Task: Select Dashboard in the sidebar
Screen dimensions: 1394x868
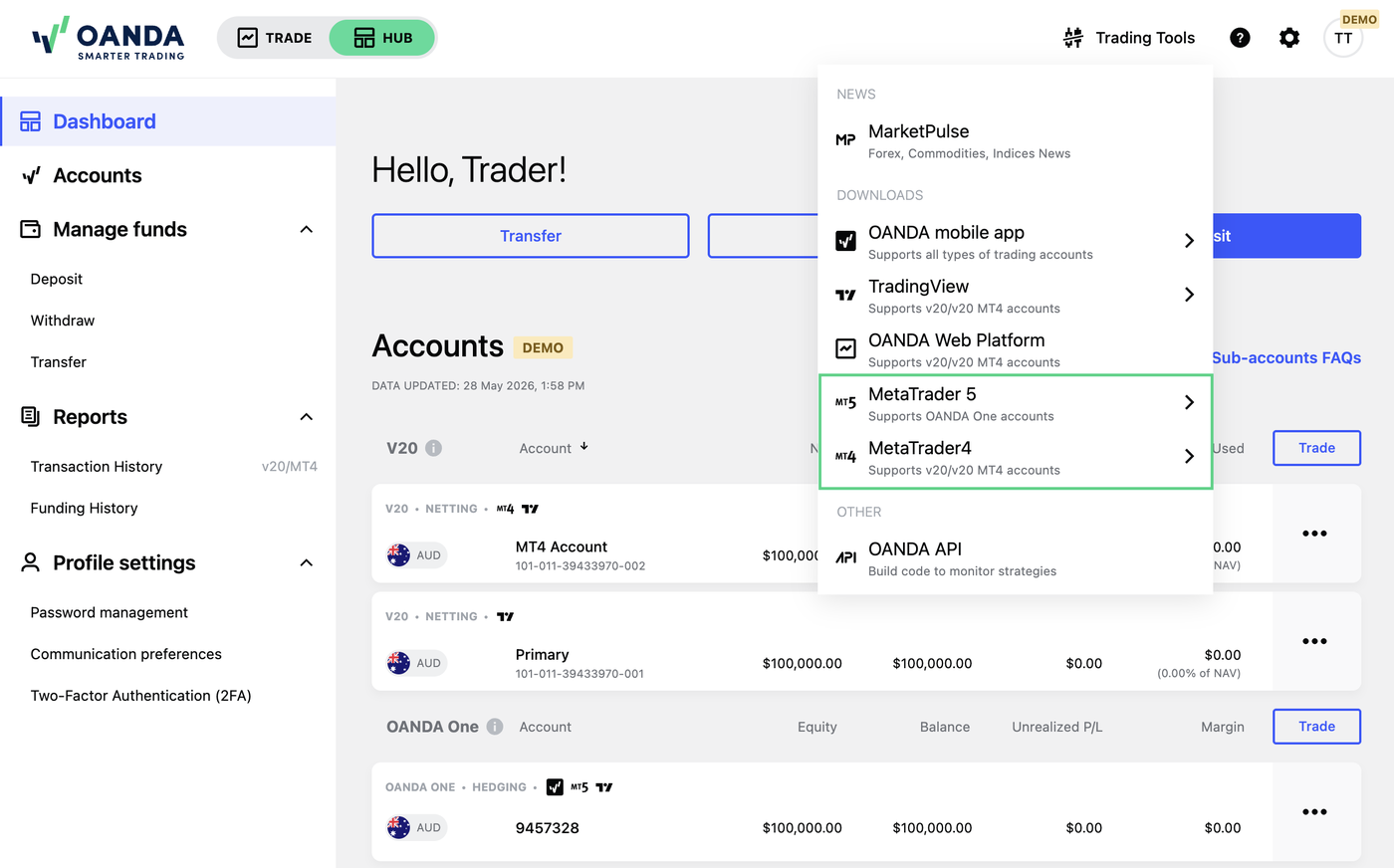Action: (167, 121)
